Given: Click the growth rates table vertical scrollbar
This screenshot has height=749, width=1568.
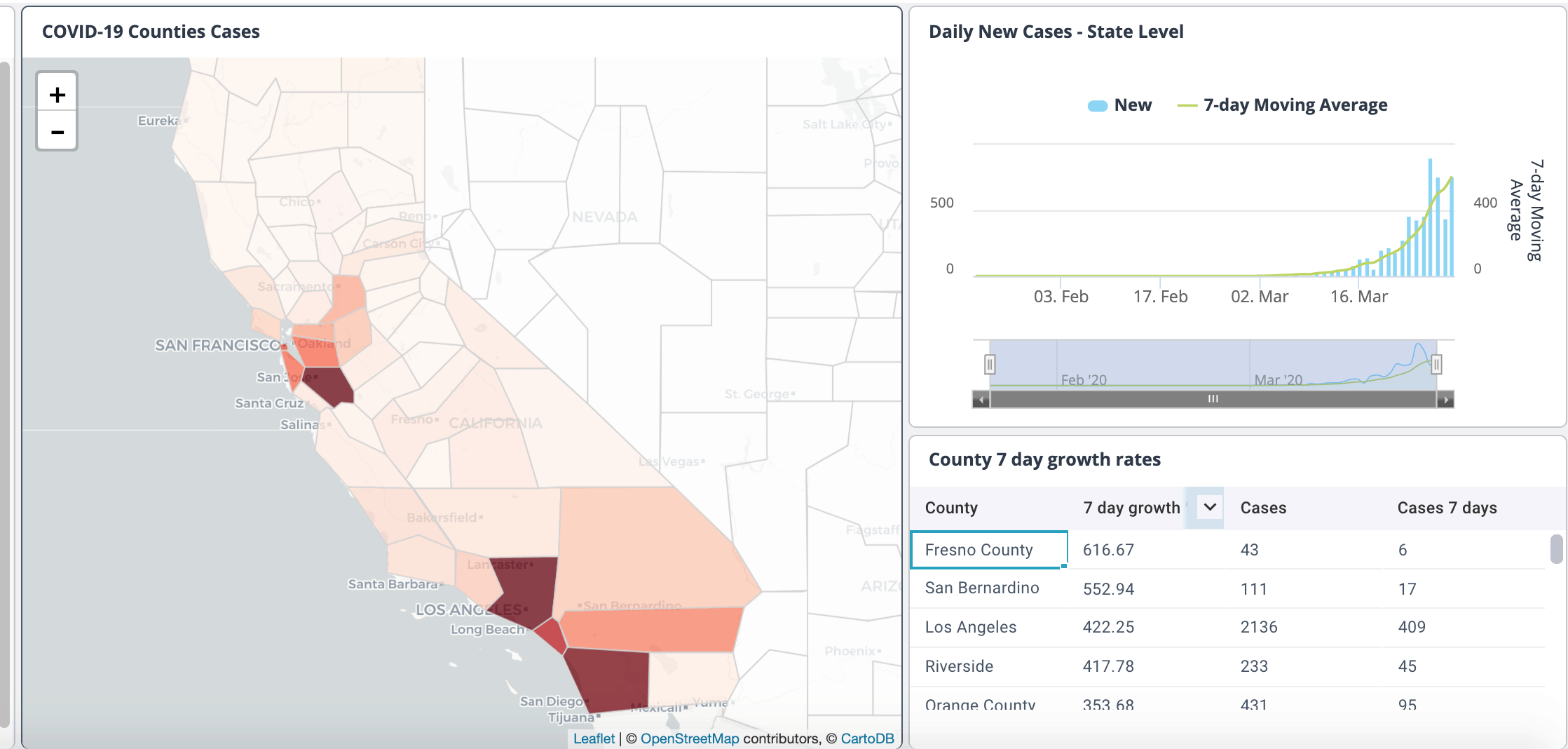Looking at the screenshot, I should 1556,549.
